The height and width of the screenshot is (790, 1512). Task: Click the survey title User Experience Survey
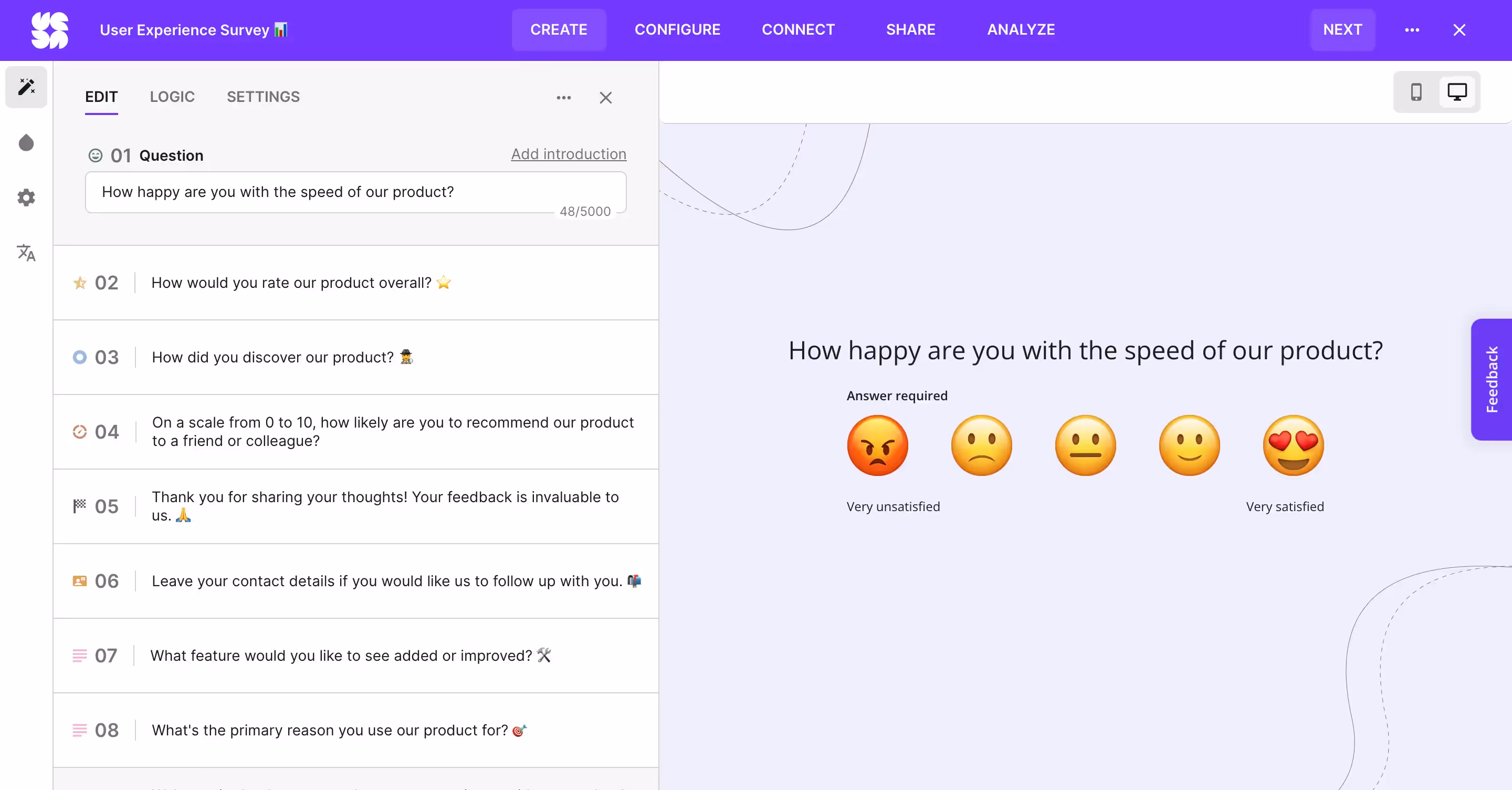click(x=193, y=30)
